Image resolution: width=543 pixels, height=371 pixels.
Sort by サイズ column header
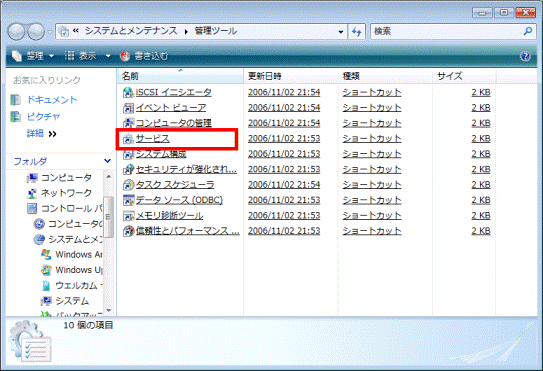[x=464, y=76]
